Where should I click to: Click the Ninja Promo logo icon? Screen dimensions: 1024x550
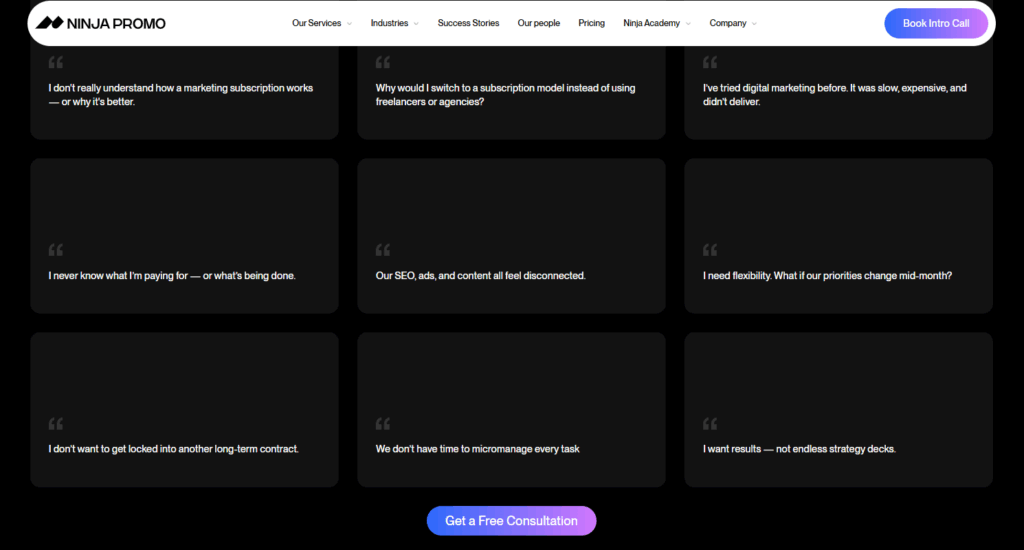(x=49, y=23)
